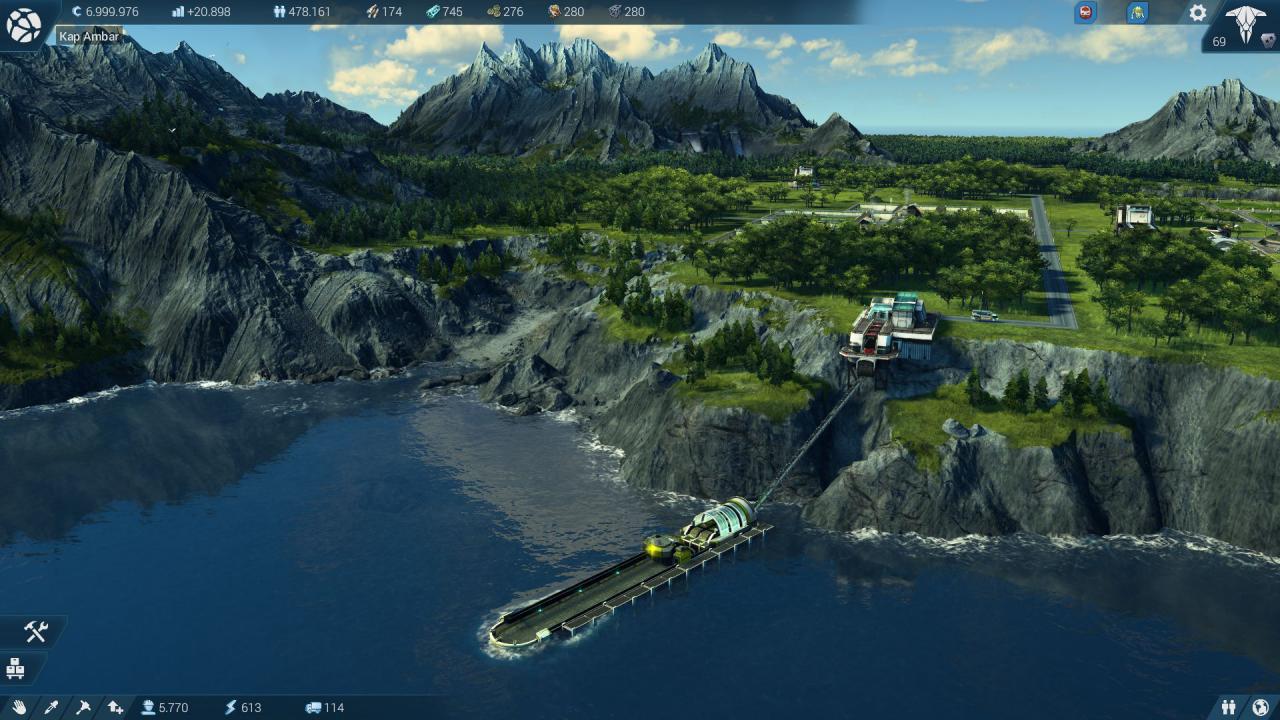Viewport: 1280px width, 720px height.
Task: Click the white vehicle on the road
Action: (x=984, y=315)
